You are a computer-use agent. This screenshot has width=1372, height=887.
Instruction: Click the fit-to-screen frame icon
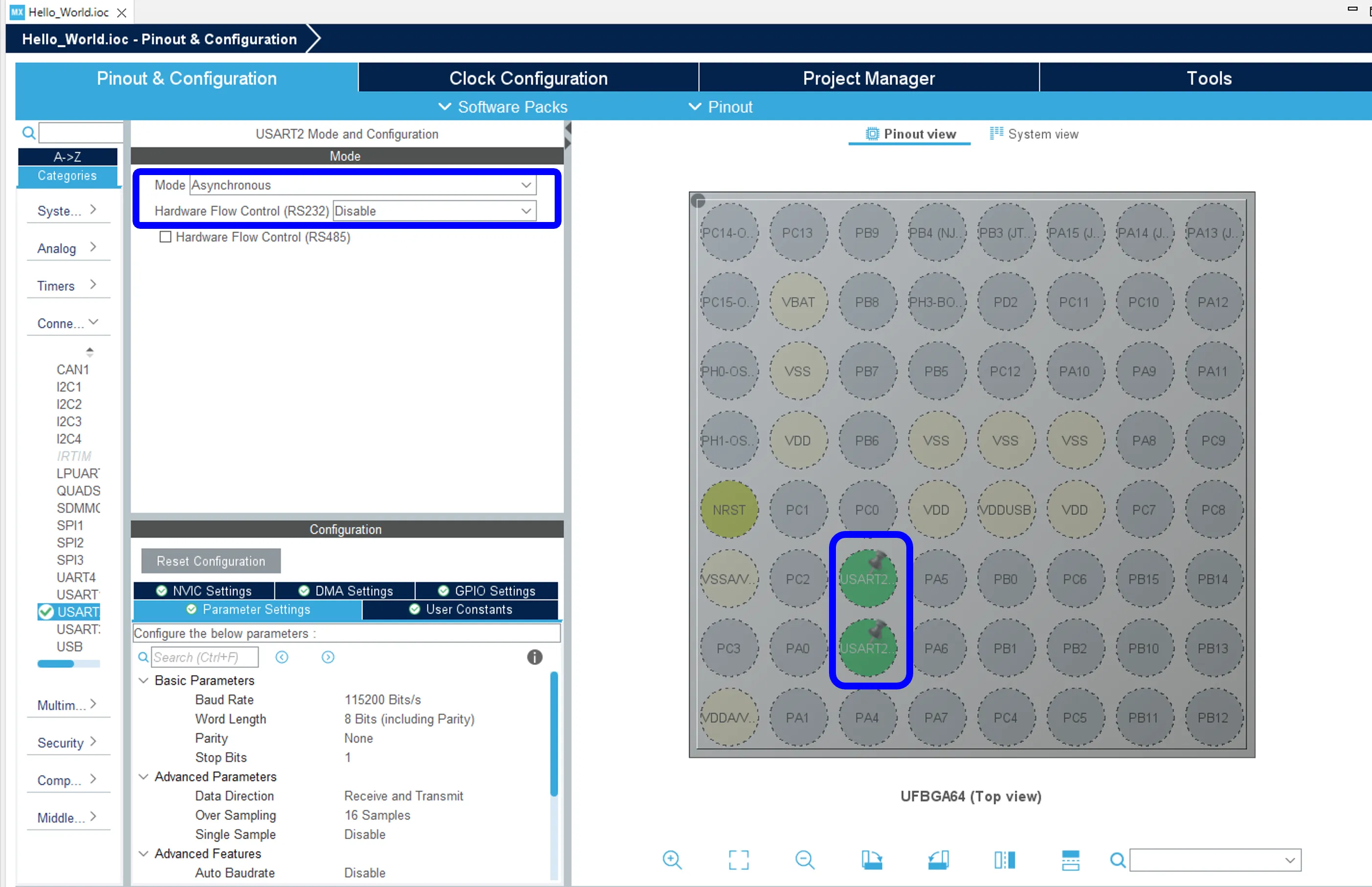pos(739,860)
